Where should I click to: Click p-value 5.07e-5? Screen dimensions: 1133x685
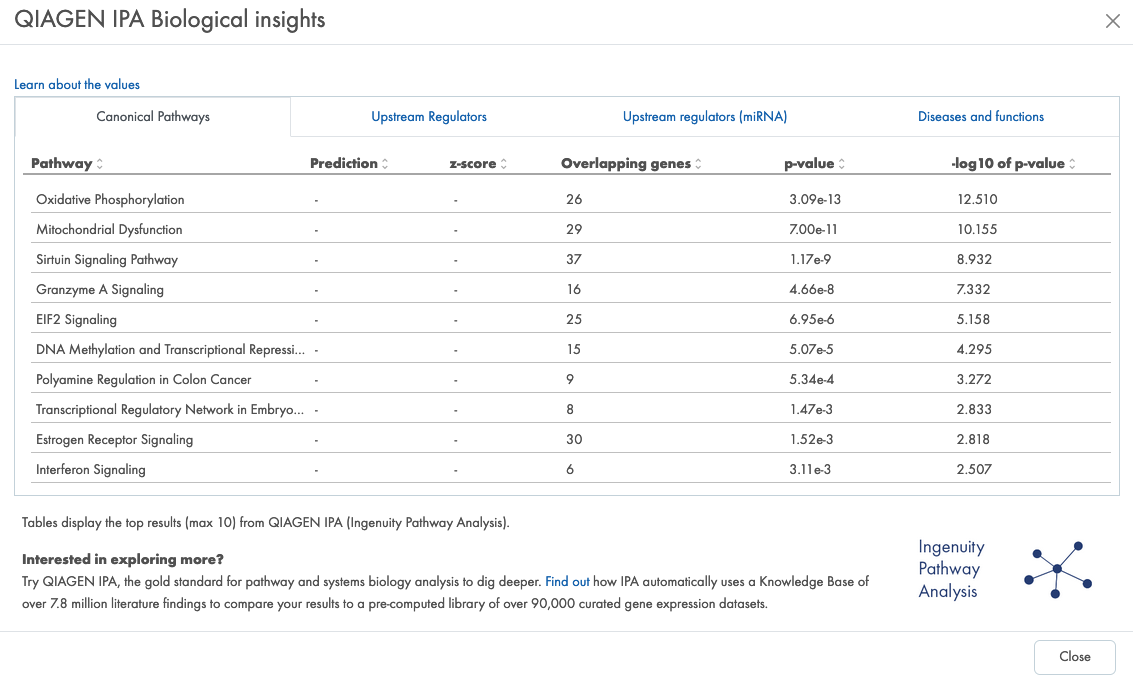click(x=811, y=350)
